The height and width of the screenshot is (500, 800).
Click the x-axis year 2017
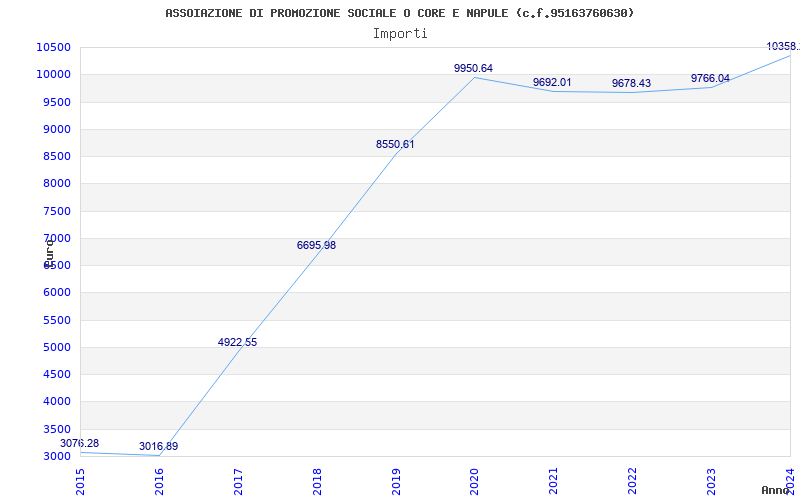tap(238, 482)
